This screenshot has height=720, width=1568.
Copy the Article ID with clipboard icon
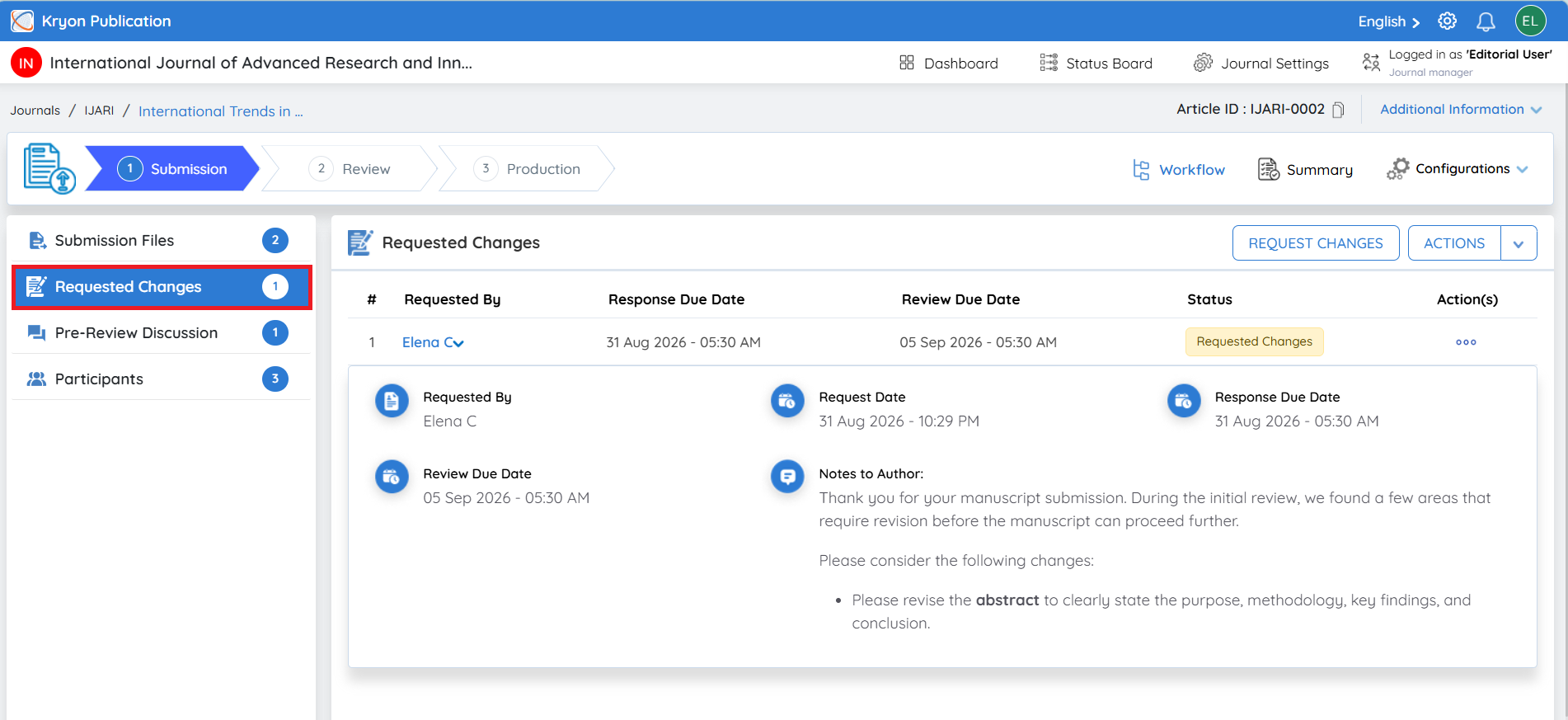1338,110
